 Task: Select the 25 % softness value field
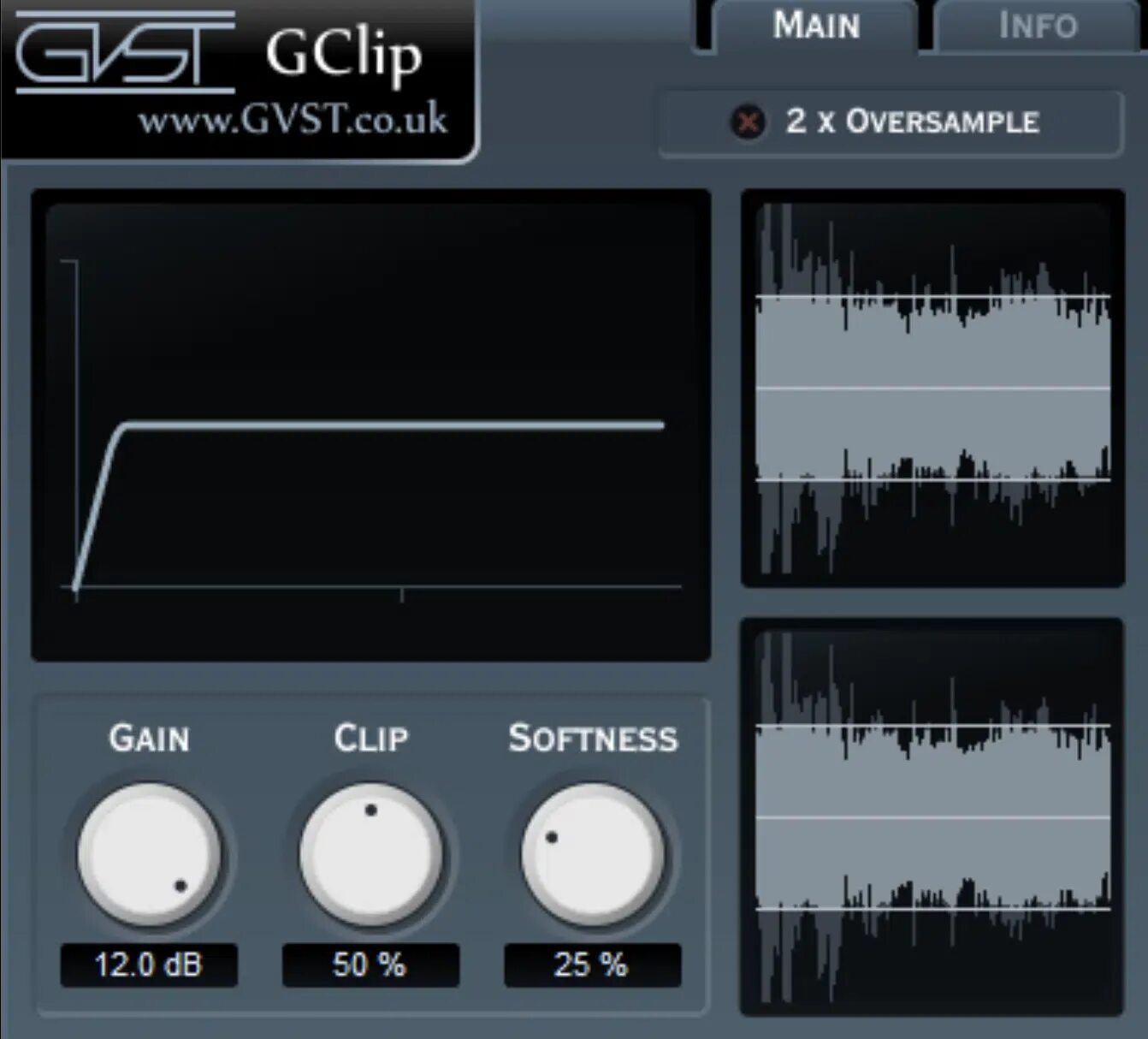tap(592, 965)
